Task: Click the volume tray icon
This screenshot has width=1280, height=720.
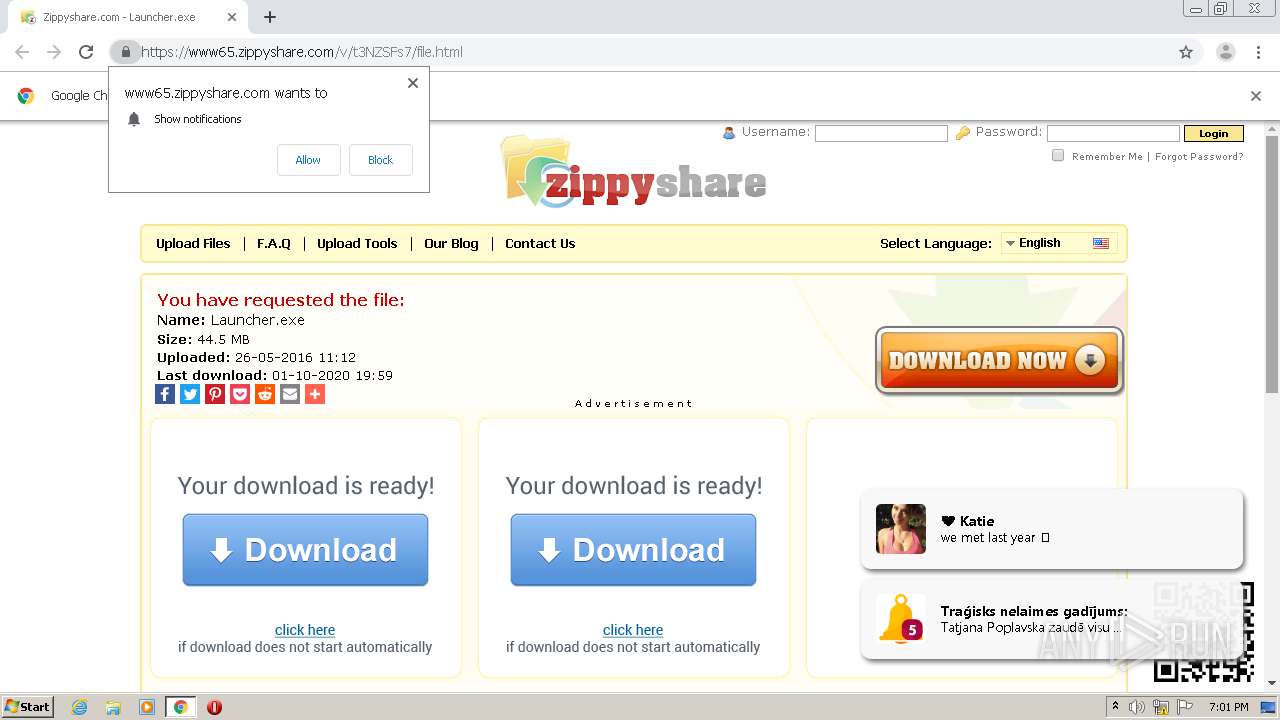Action: coord(1137,707)
